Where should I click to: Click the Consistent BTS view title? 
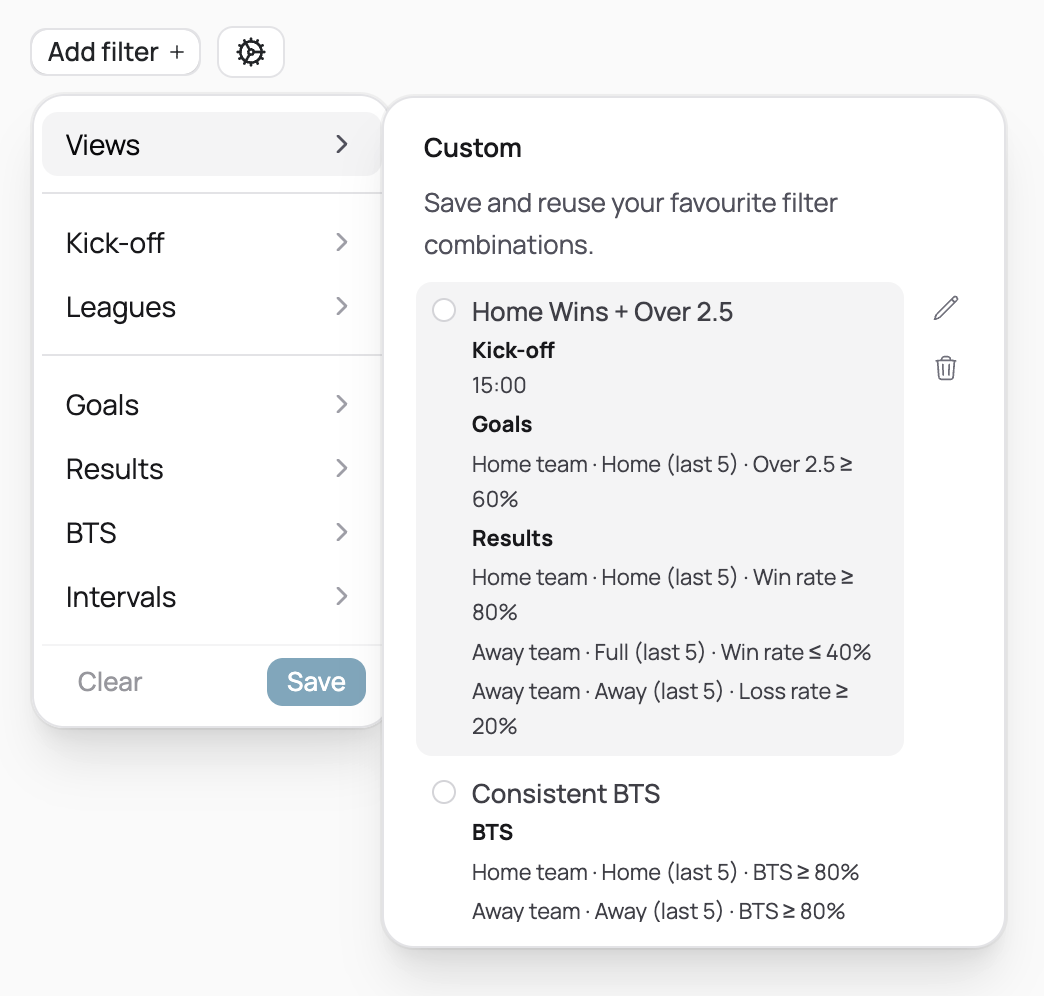[x=566, y=794]
